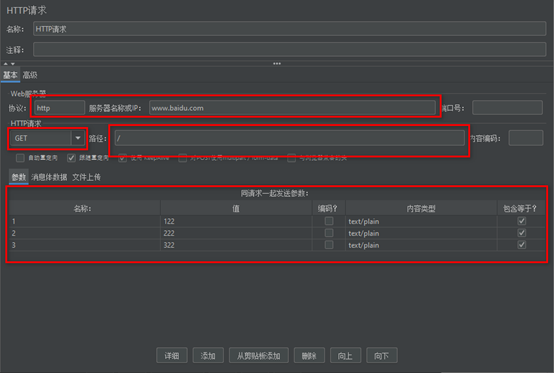
Task: Open the HTTP method dropdown showing GET
Action: tap(48, 138)
